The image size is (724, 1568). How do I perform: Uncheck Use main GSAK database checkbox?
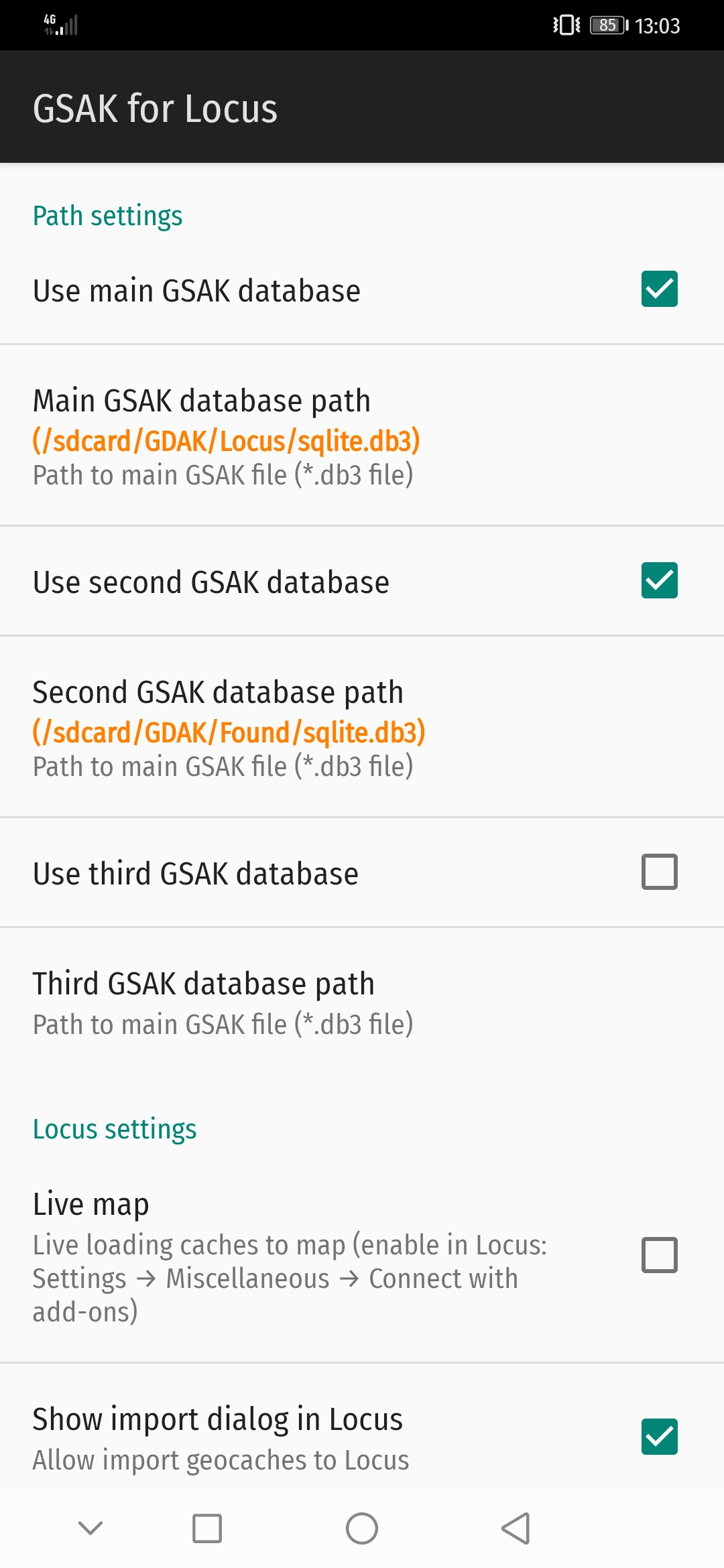point(659,289)
